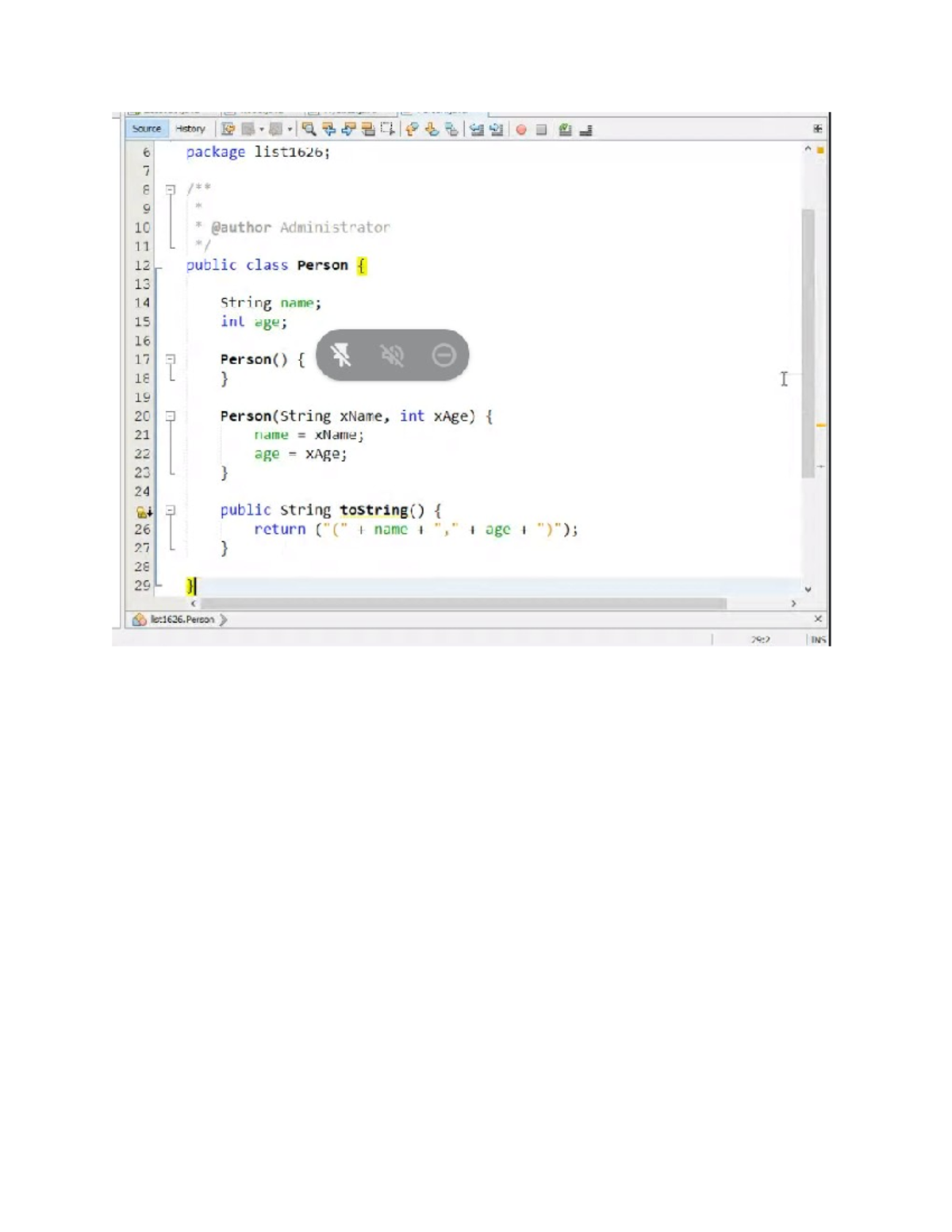Start macro recording with the red record icon
This screenshot has width=952, height=1232.
(521, 129)
